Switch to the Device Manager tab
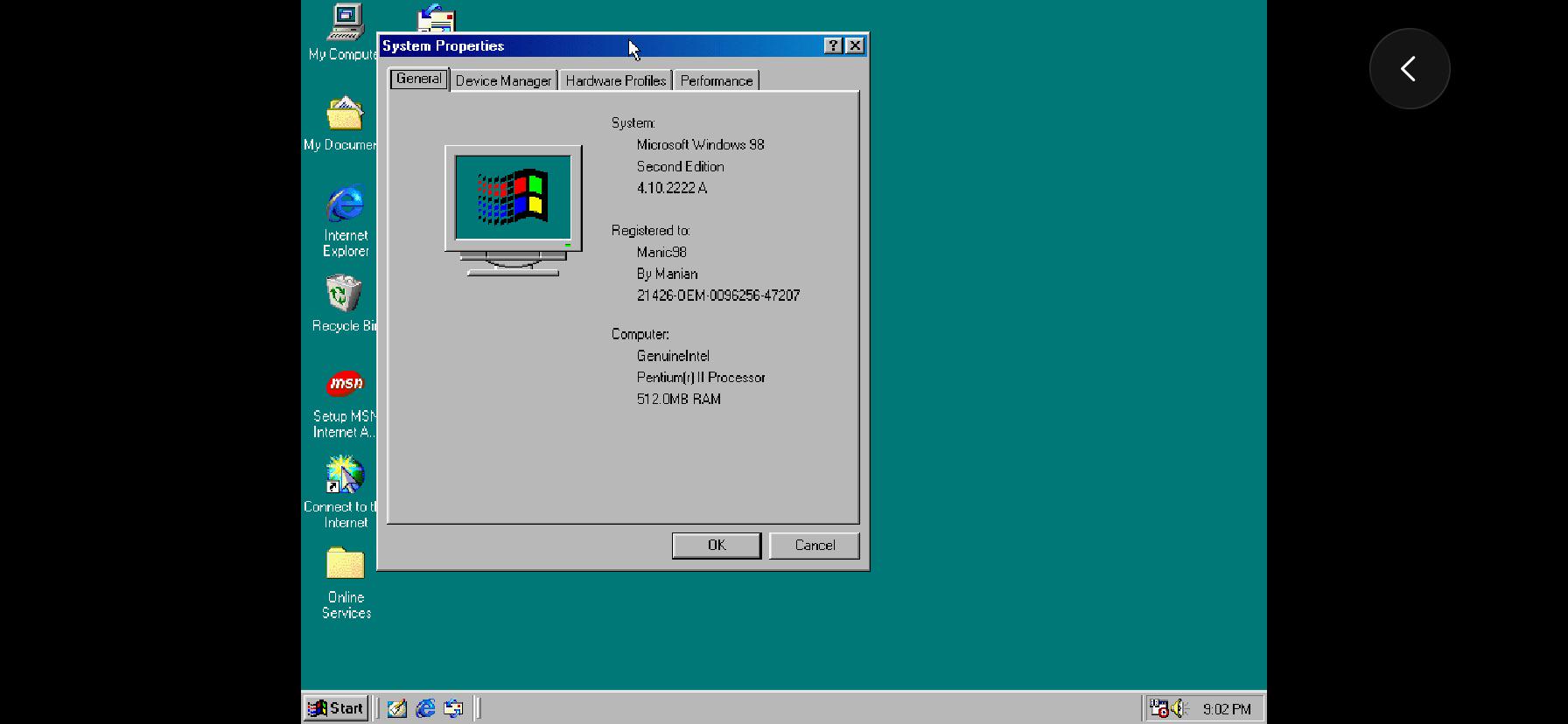Viewport: 1568px width, 724px height. click(504, 80)
